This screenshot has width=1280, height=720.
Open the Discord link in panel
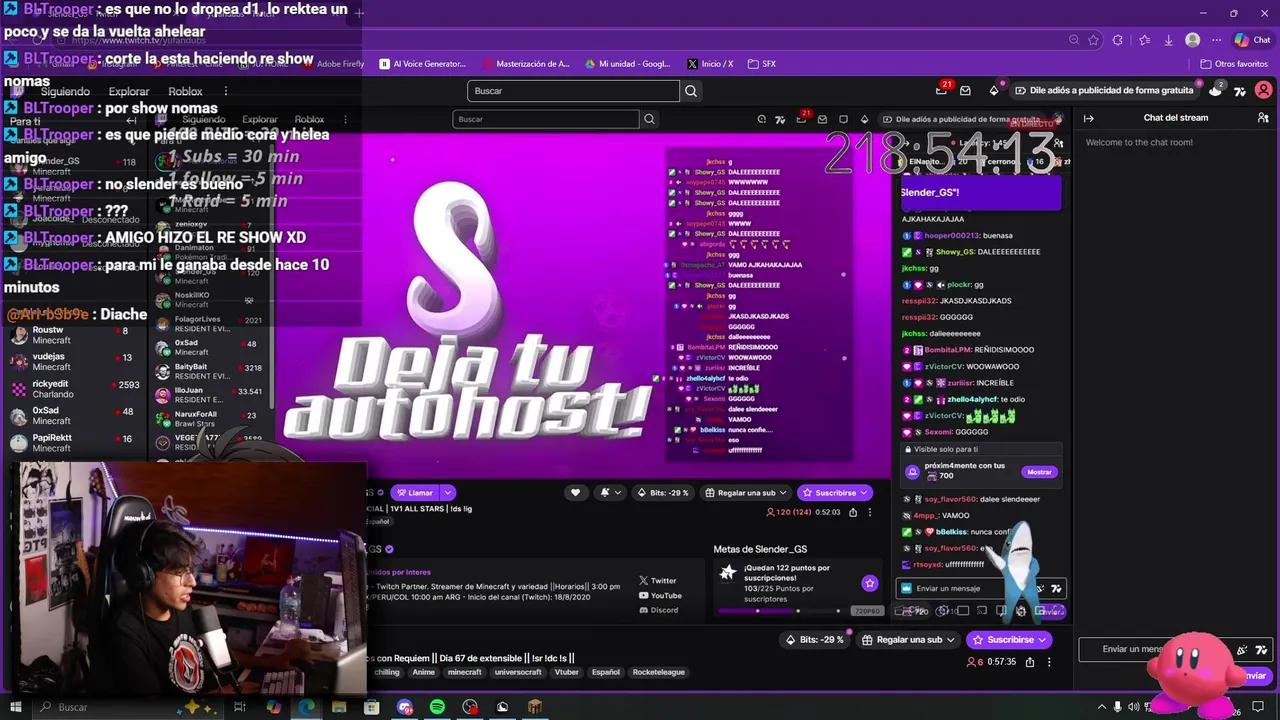pyautogui.click(x=659, y=610)
